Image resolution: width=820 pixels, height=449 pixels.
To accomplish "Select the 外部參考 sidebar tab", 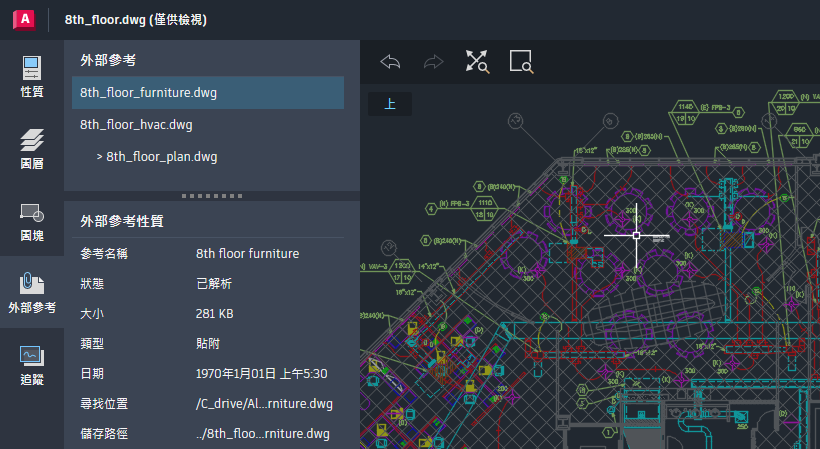I will tap(32, 292).
